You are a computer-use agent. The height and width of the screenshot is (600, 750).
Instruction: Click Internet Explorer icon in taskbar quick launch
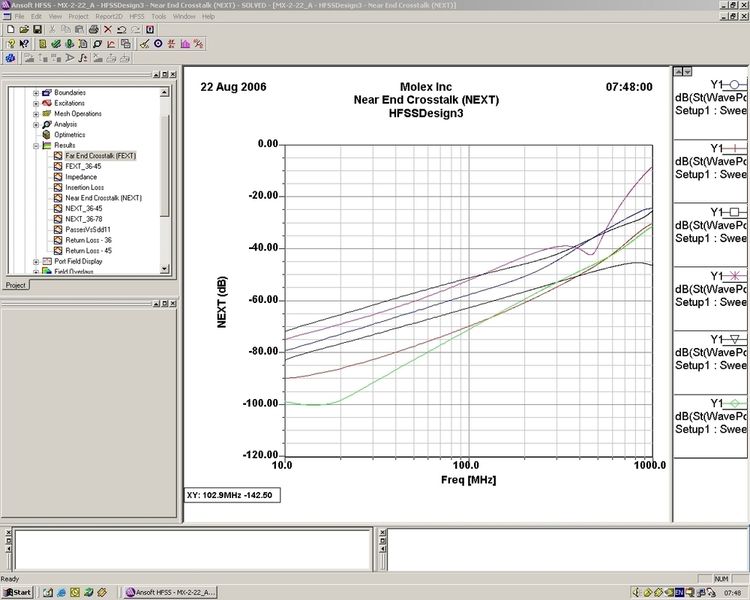pyautogui.click(x=61, y=592)
